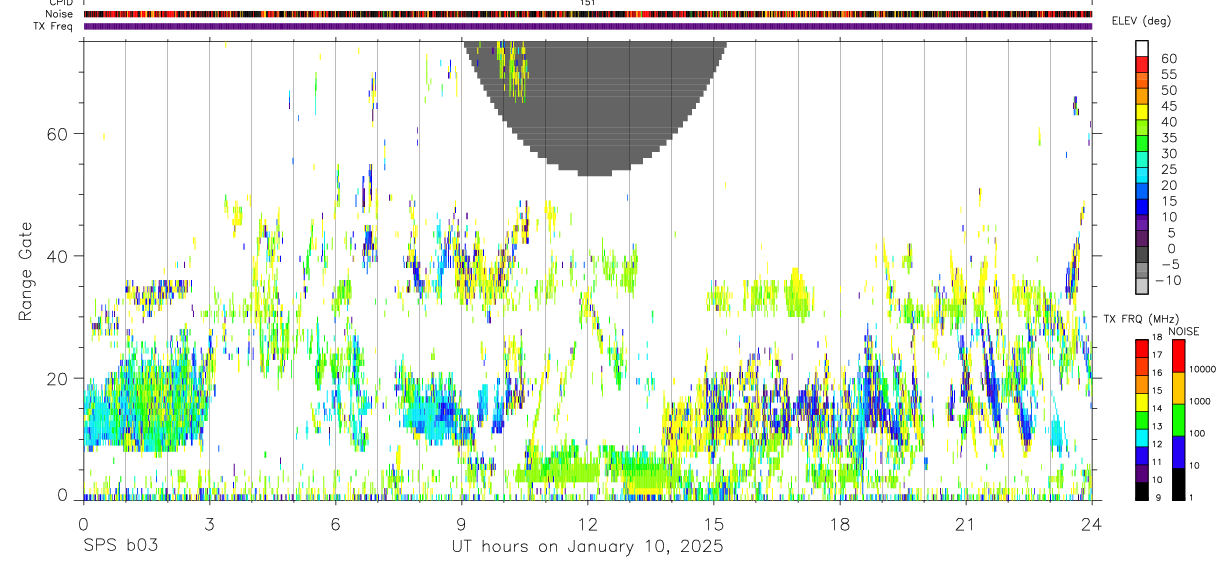Click the x-axis tick label '18'
This screenshot has width=1228, height=567.
coord(840,524)
